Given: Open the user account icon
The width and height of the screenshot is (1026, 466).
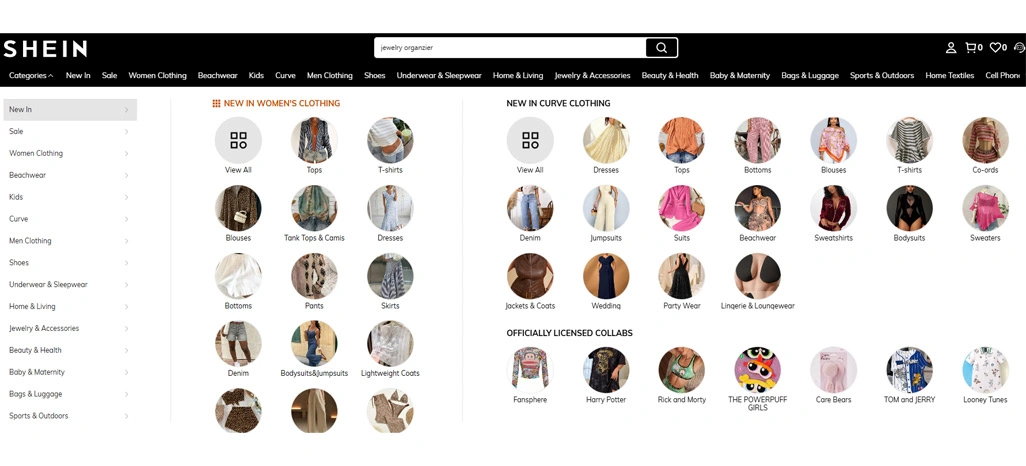Looking at the screenshot, I should coord(951,48).
